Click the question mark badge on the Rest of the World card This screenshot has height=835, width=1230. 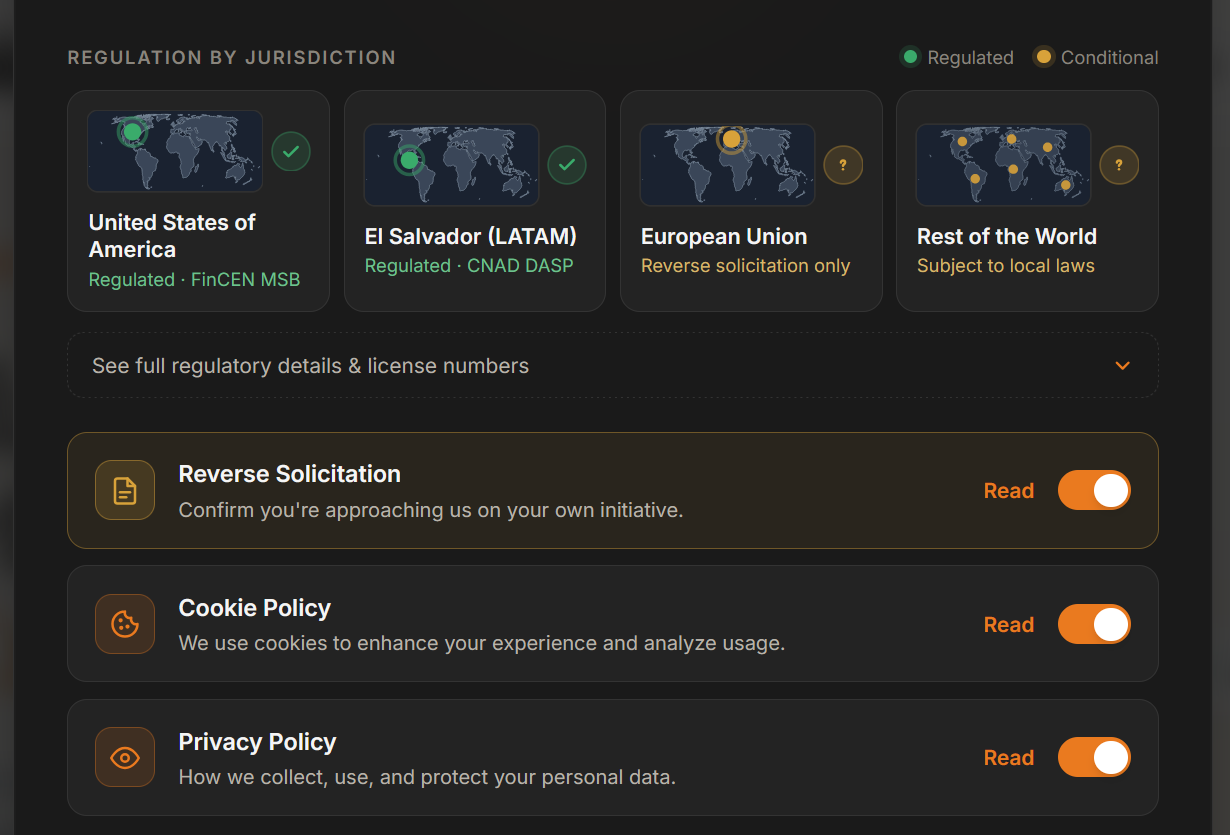[1119, 165]
